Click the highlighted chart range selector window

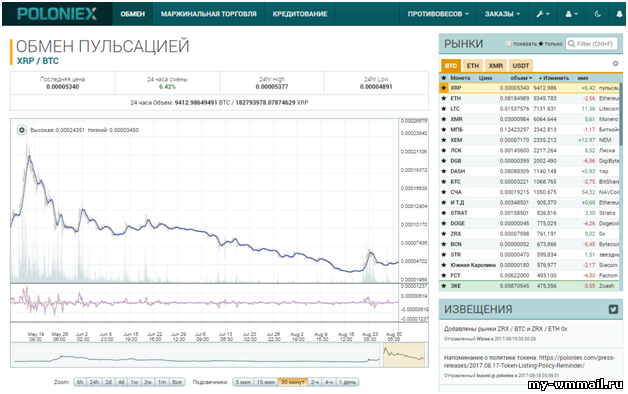[404, 355]
